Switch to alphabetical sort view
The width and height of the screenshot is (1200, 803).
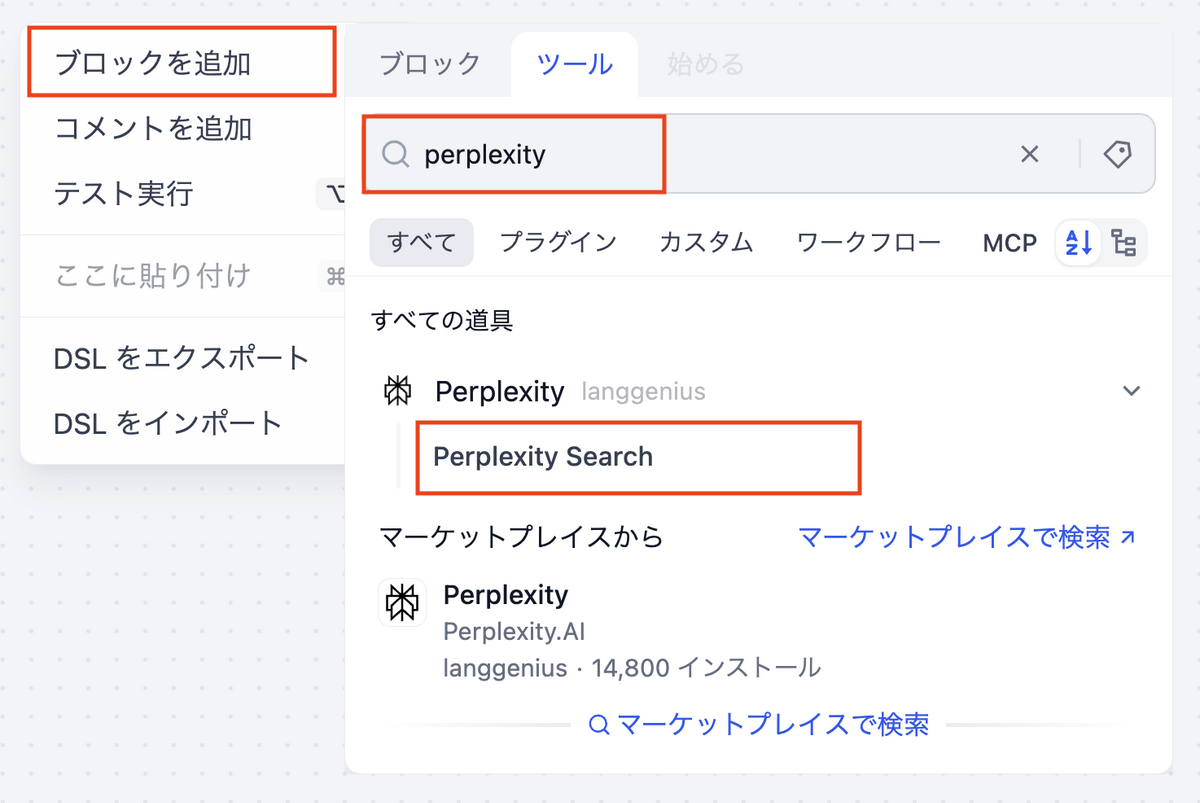(1079, 243)
